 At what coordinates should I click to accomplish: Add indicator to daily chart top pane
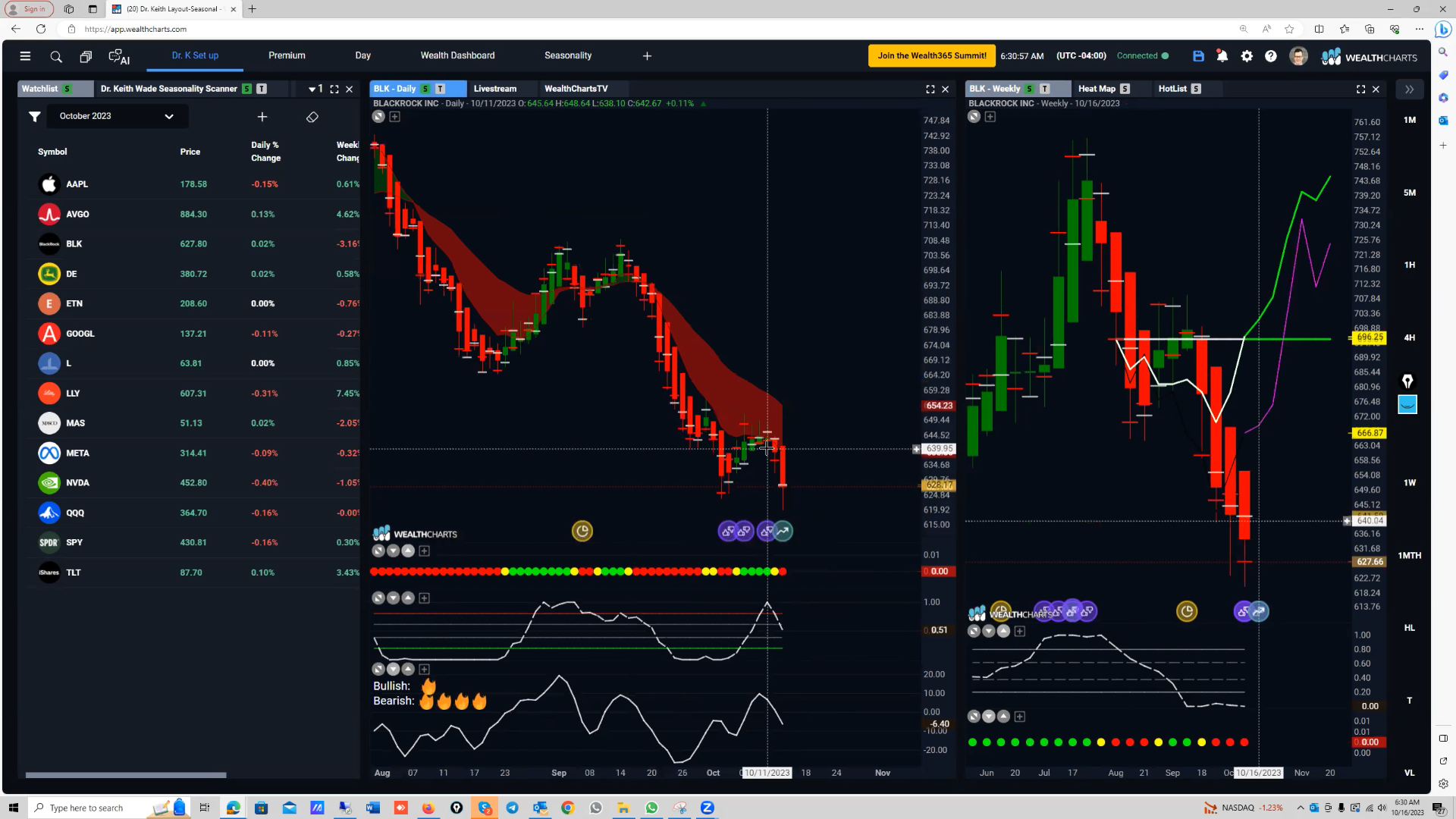pyautogui.click(x=395, y=117)
